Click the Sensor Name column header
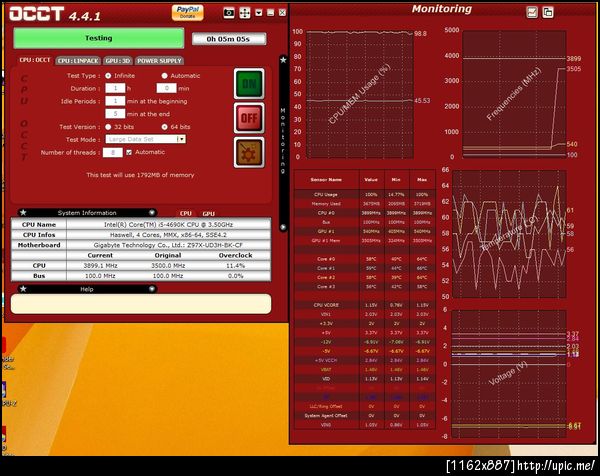The image size is (600, 476). (x=326, y=179)
